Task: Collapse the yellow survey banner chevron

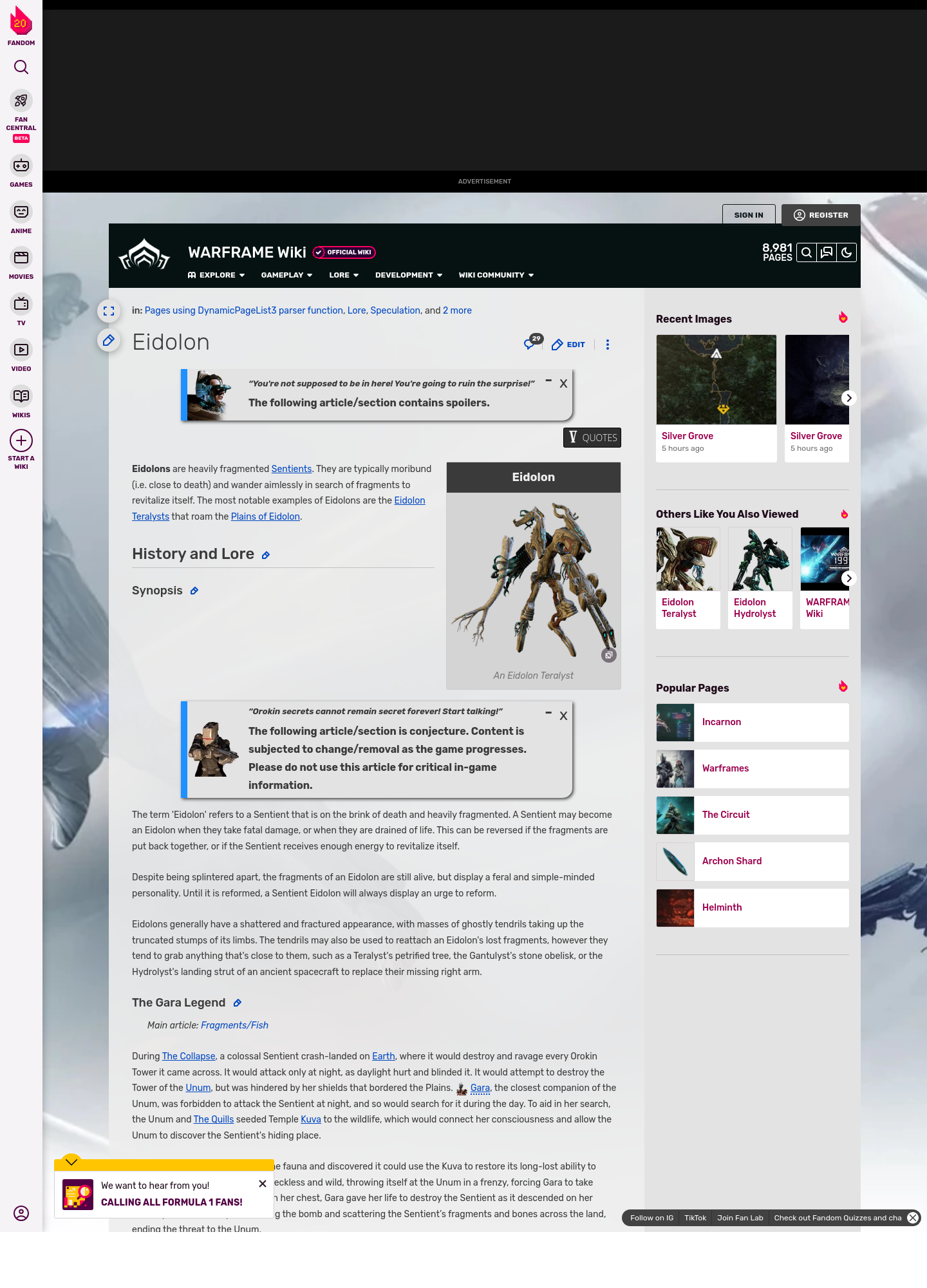Action: pos(71,1161)
